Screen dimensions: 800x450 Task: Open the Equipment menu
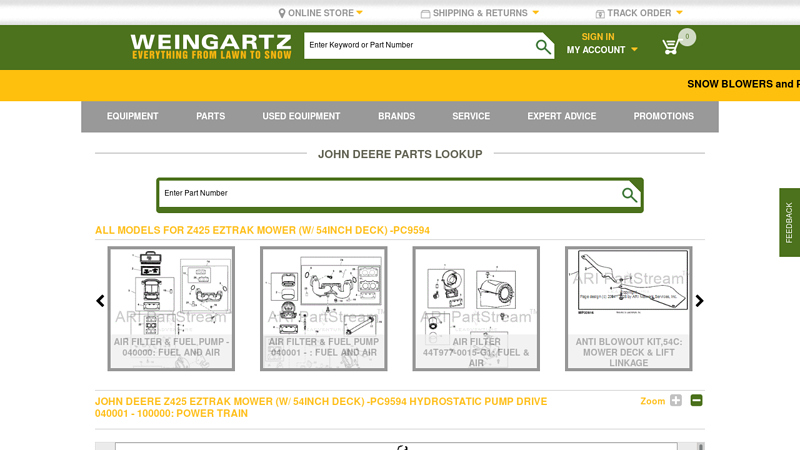[133, 117]
